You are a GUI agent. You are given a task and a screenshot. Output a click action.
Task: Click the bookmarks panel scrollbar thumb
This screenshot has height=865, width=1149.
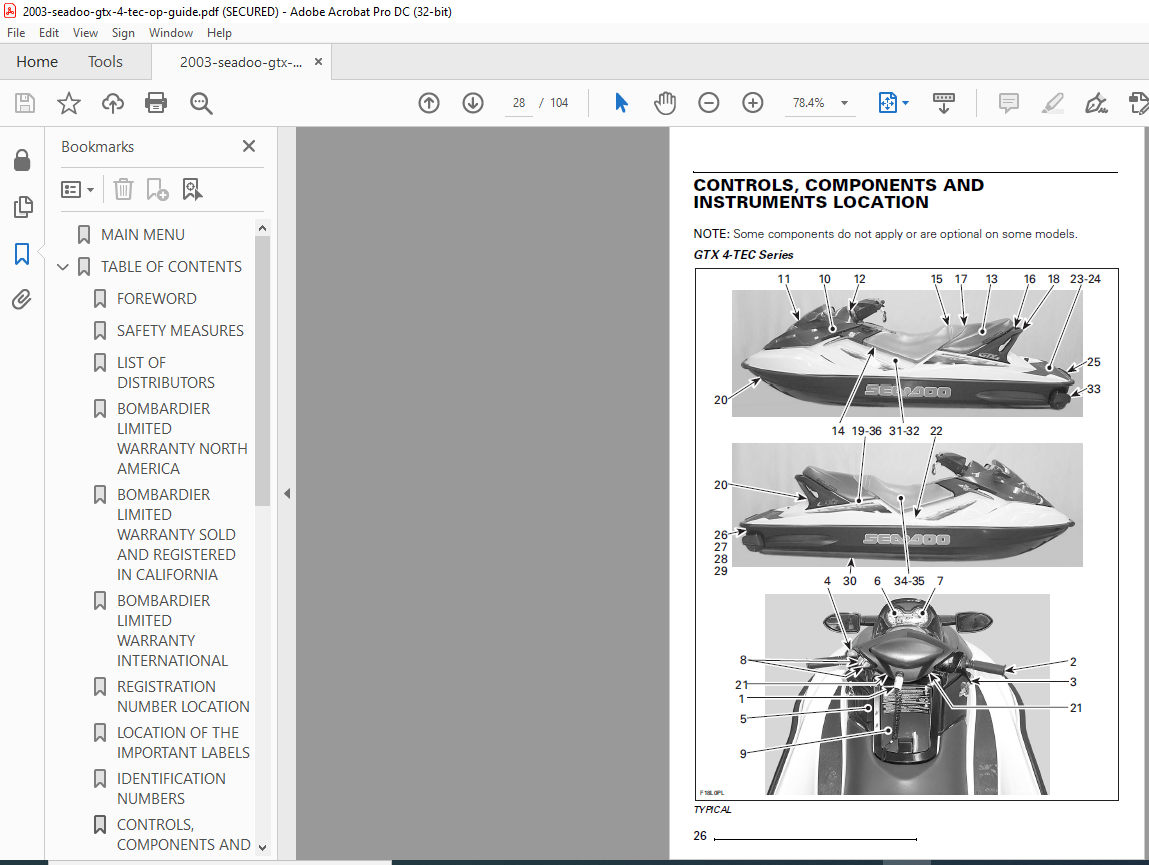(262, 371)
